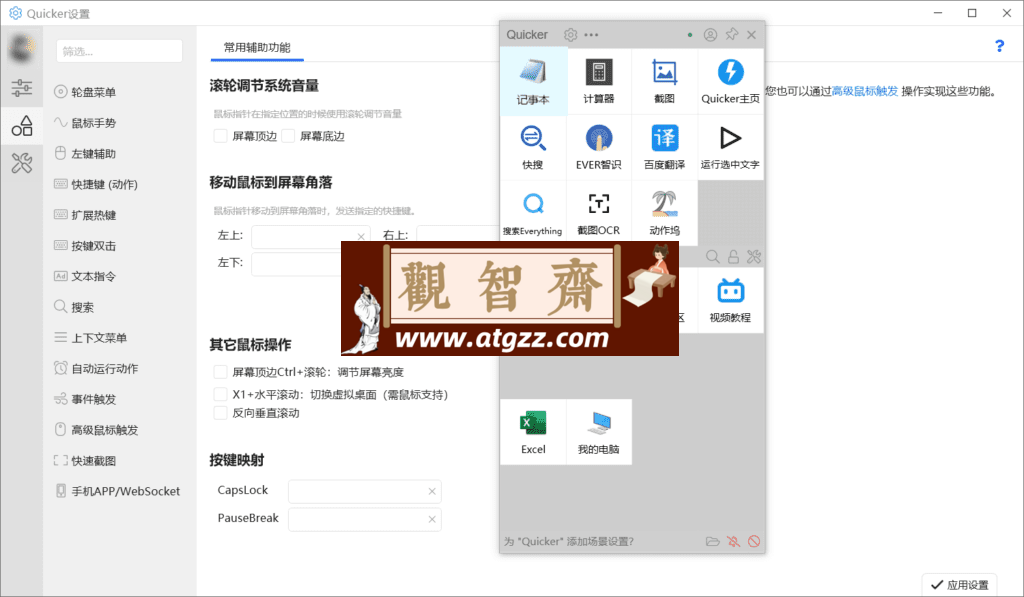
Task: Follow the 高级鼠标触发 hyperlink
Action: pyautogui.click(x=865, y=91)
